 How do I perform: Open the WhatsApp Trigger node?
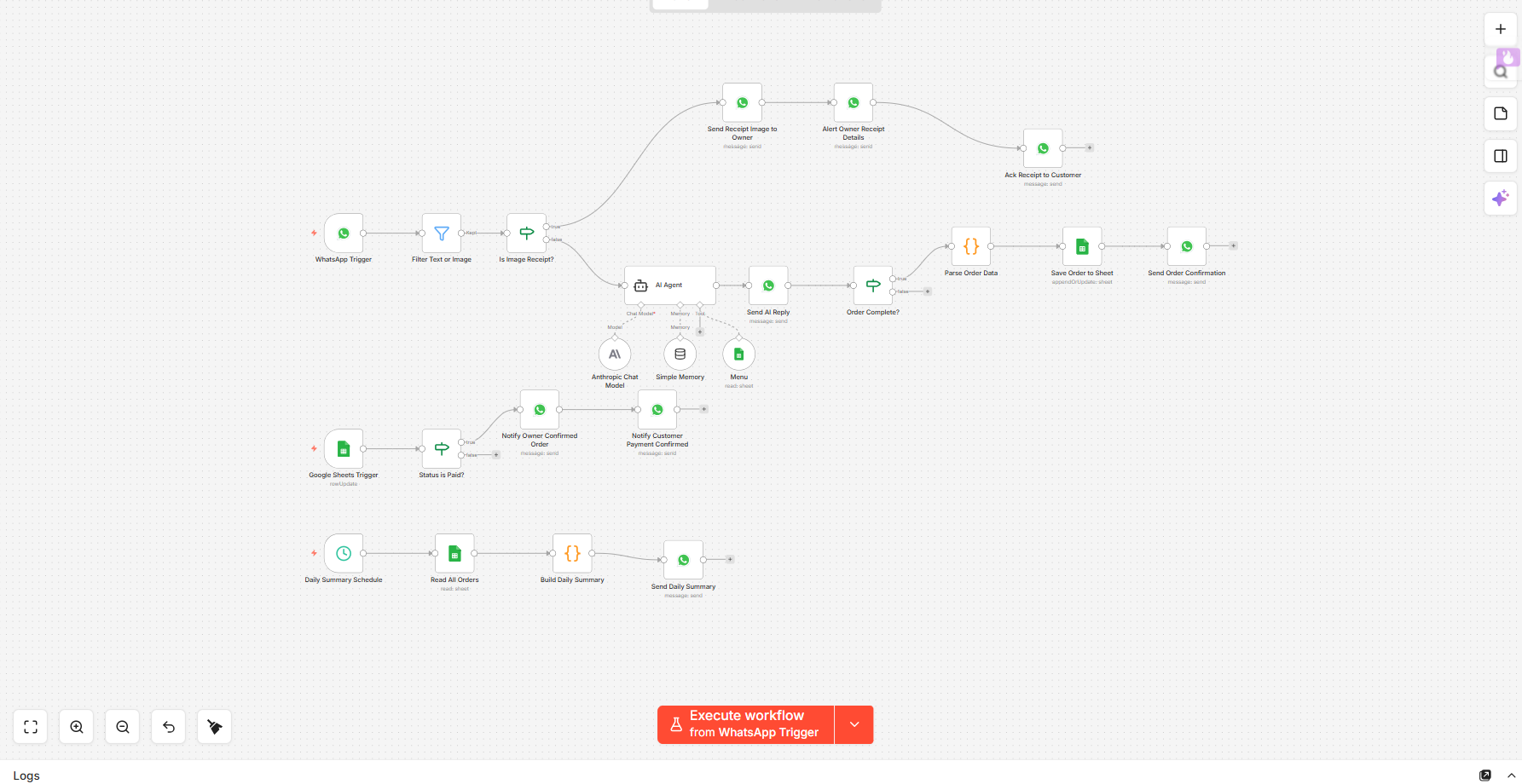pyautogui.click(x=344, y=233)
